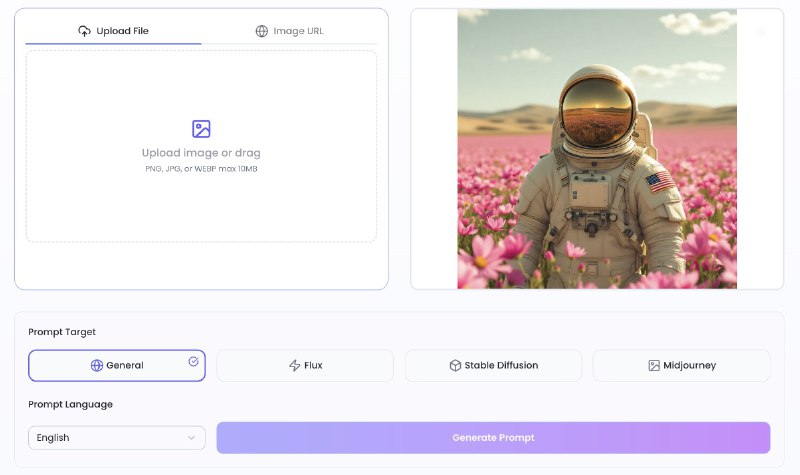Screen dimensions: 800x475
Task: Click the lightning bolt icon next to Flux
Action: pos(294,366)
